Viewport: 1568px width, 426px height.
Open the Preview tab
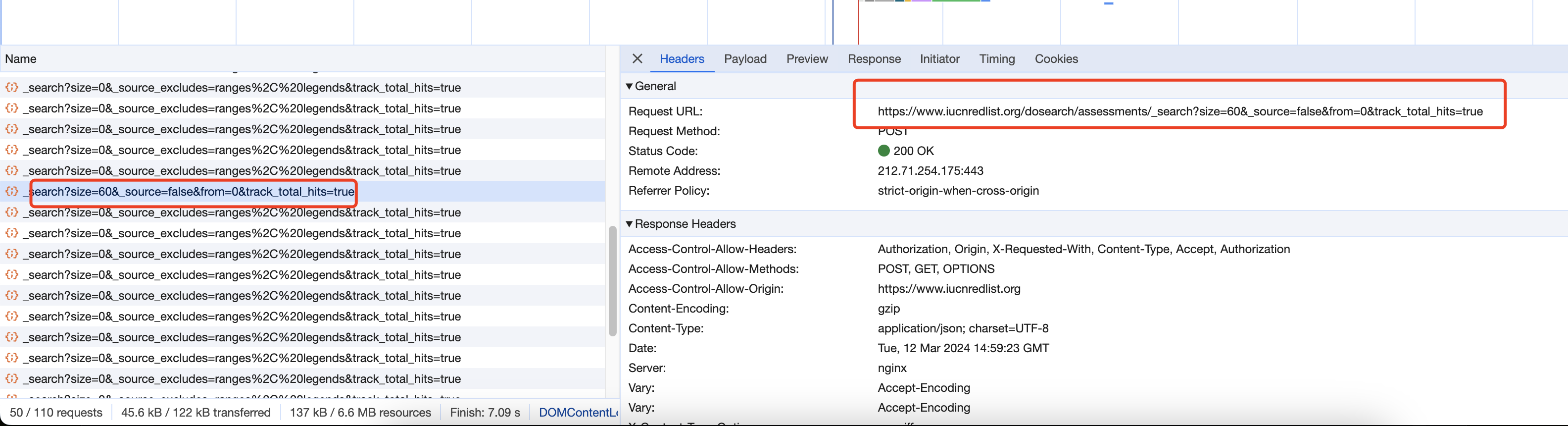pos(807,58)
